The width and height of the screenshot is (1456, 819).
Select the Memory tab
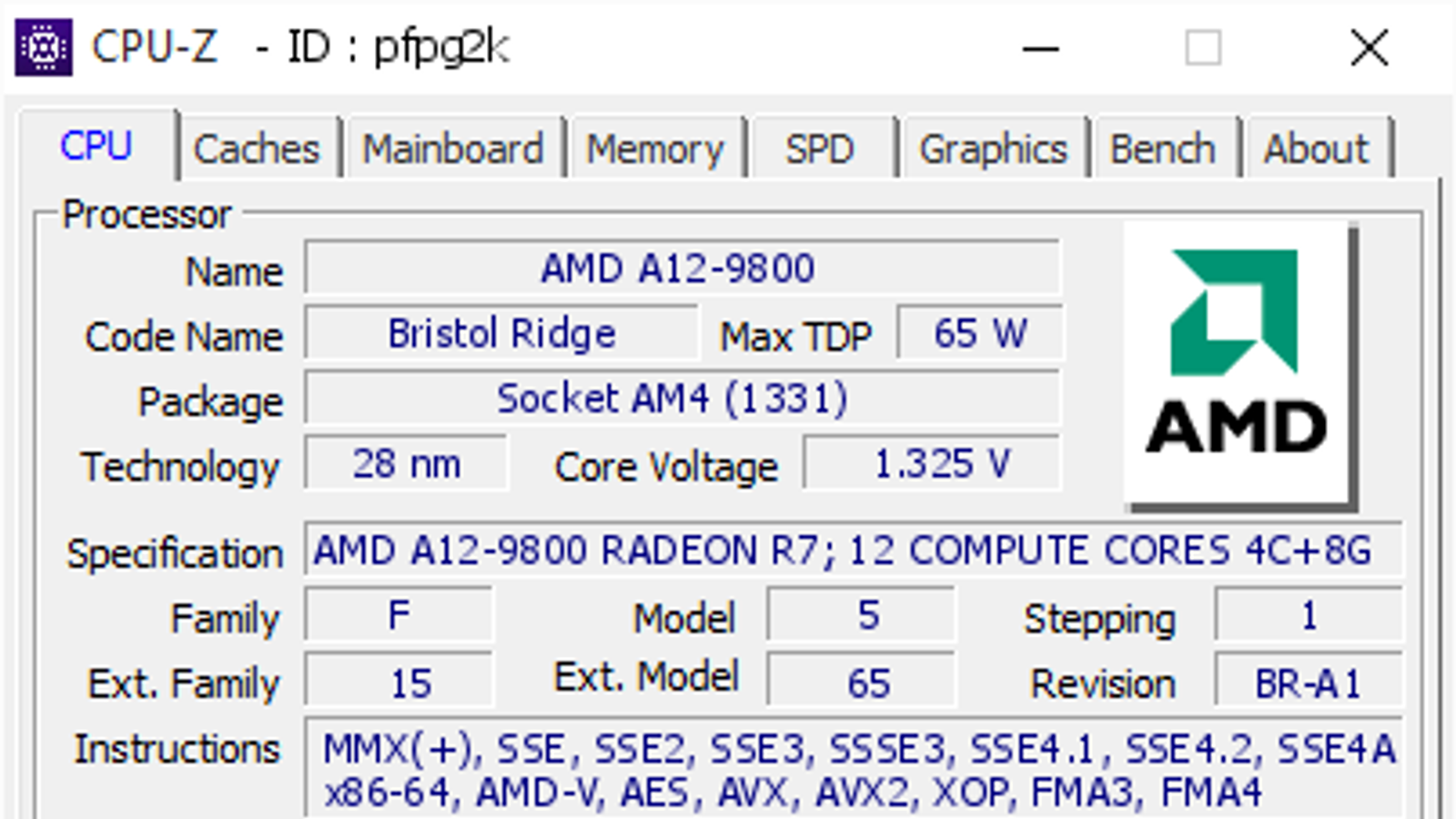(x=654, y=149)
